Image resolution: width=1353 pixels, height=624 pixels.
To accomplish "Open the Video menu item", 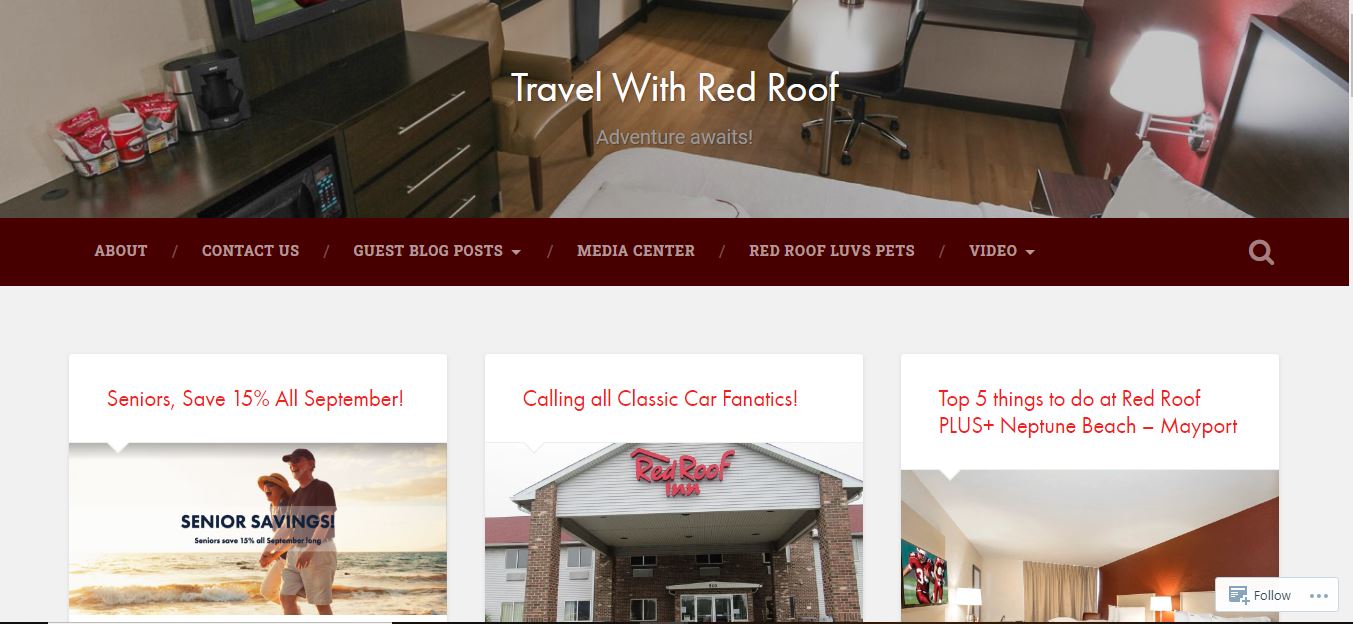I will click(993, 251).
